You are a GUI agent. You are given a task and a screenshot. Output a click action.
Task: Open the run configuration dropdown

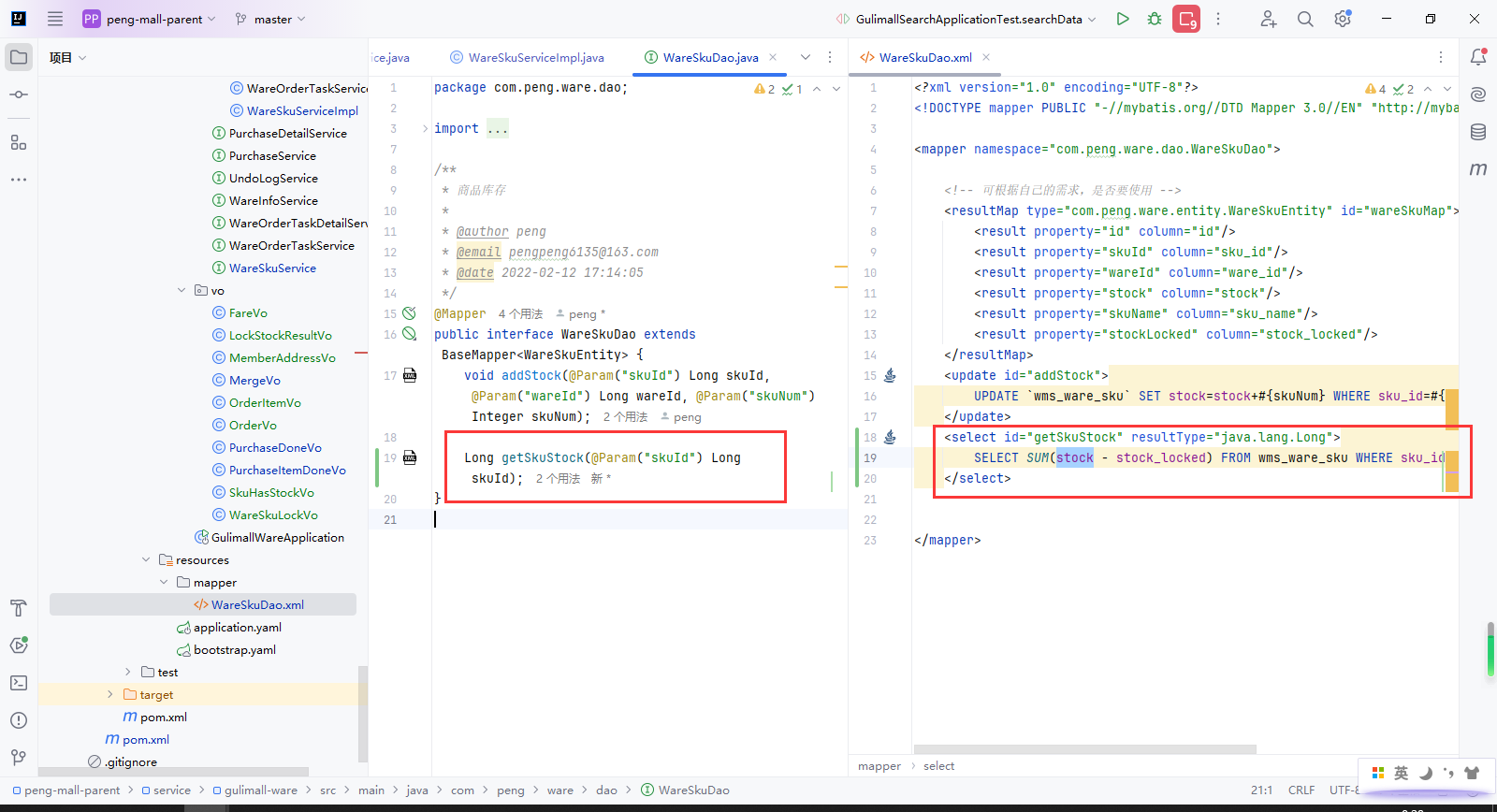967,19
